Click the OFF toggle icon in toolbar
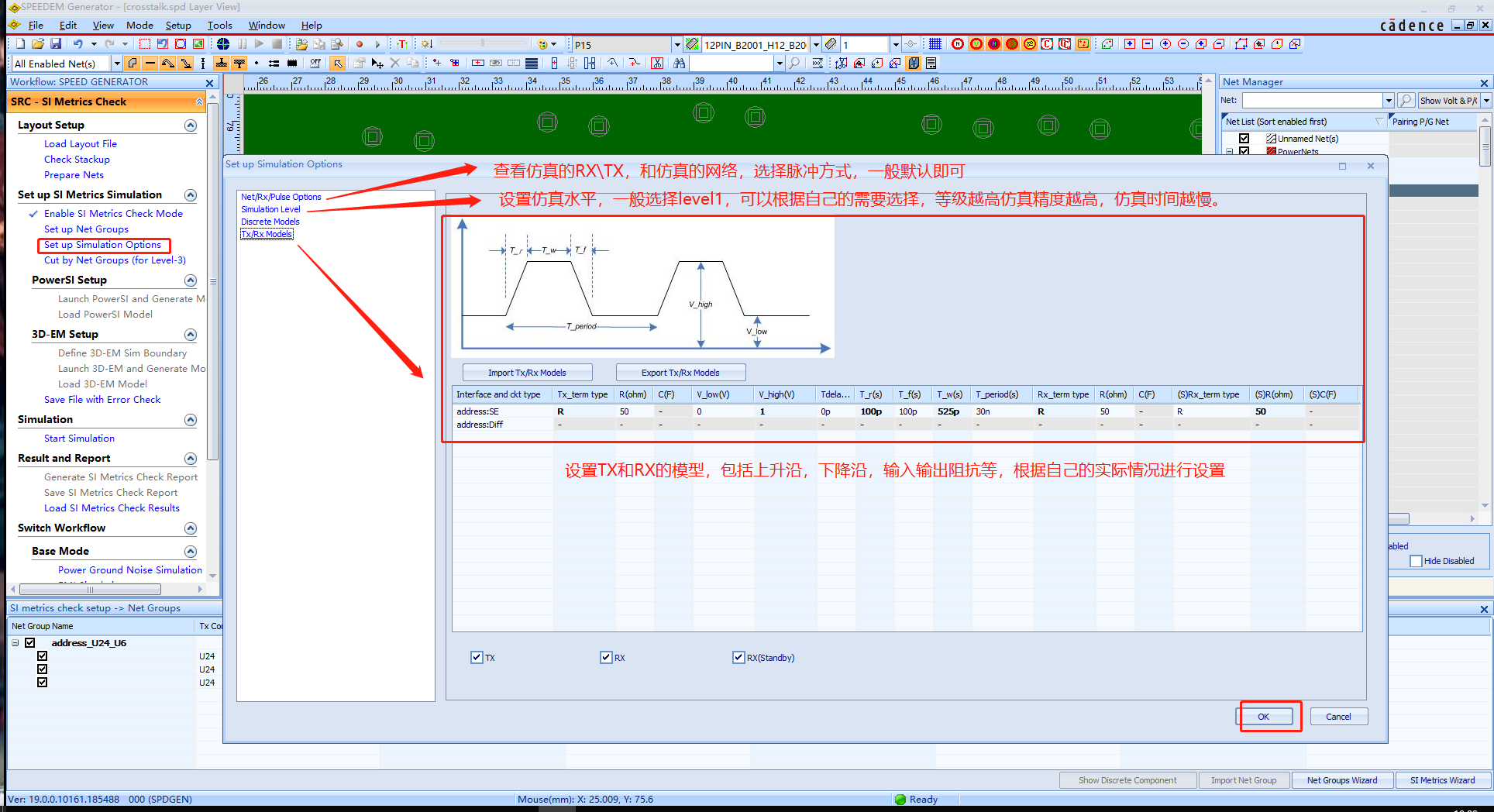The image size is (1494, 812). (315, 64)
